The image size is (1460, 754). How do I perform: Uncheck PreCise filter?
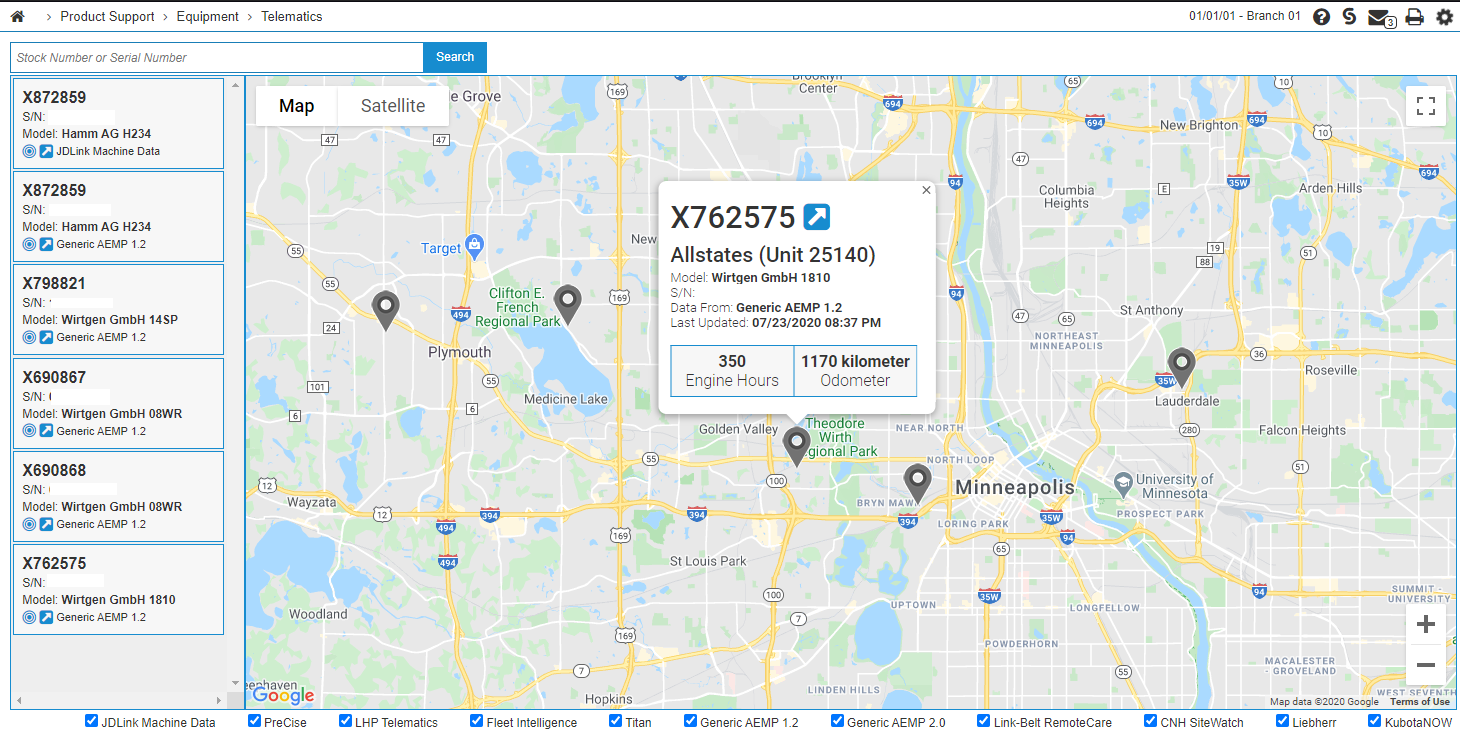pos(254,721)
